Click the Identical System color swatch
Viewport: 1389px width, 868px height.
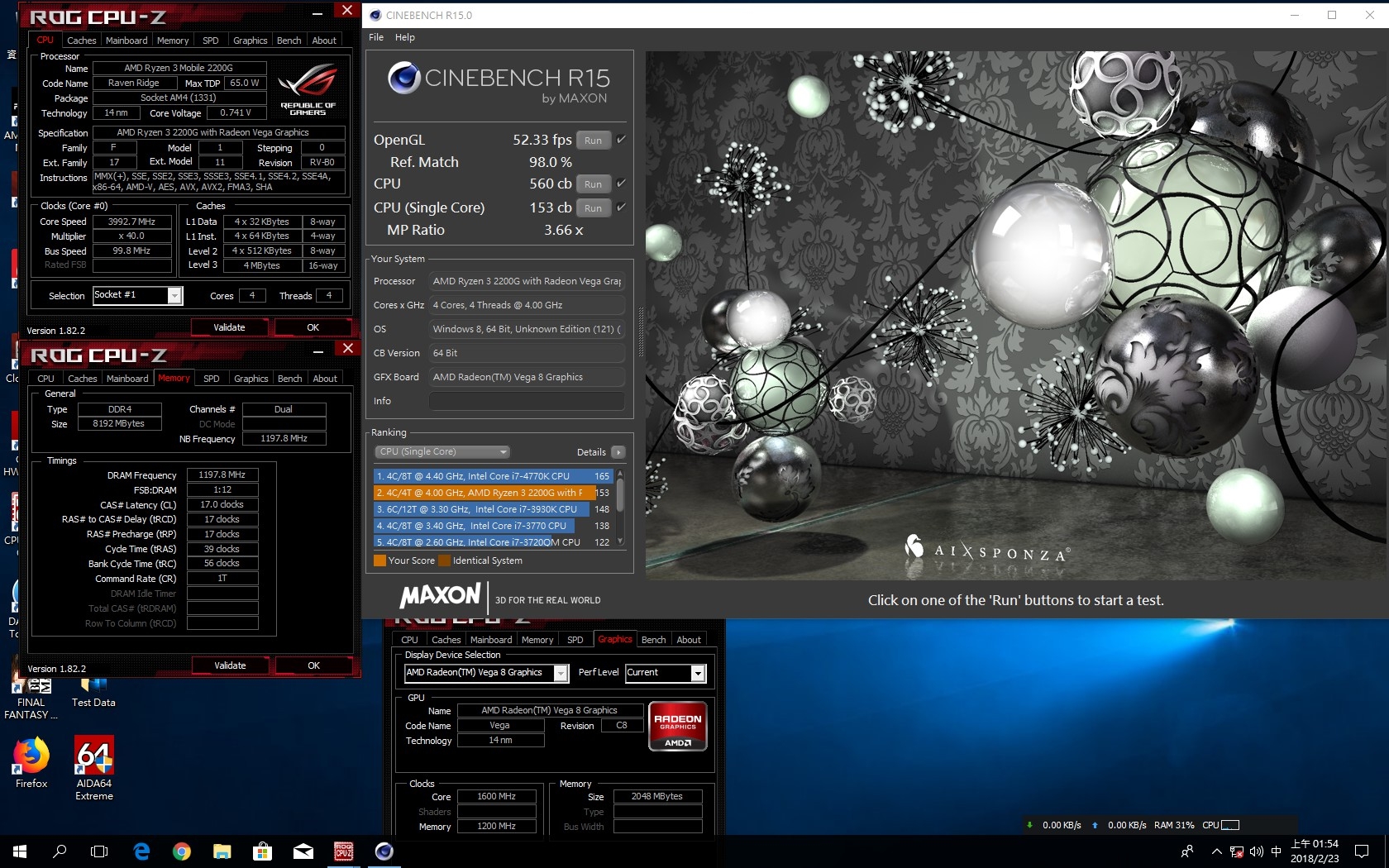tap(444, 560)
